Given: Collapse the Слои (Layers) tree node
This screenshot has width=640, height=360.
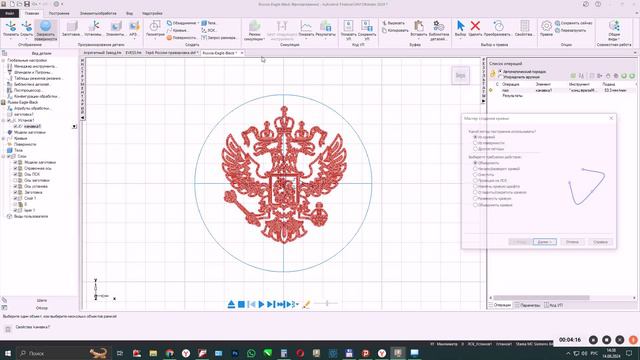Looking at the screenshot, I should point(3,156).
